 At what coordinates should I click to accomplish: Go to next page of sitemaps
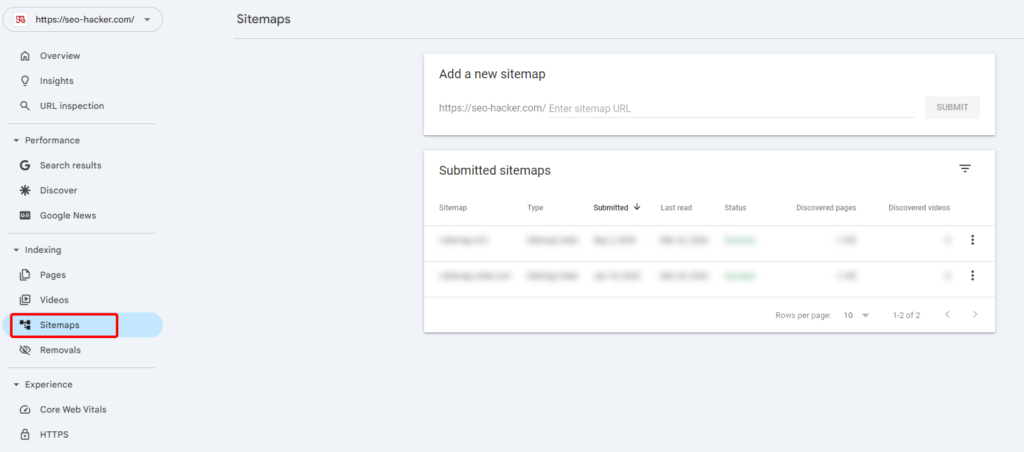pos(975,315)
